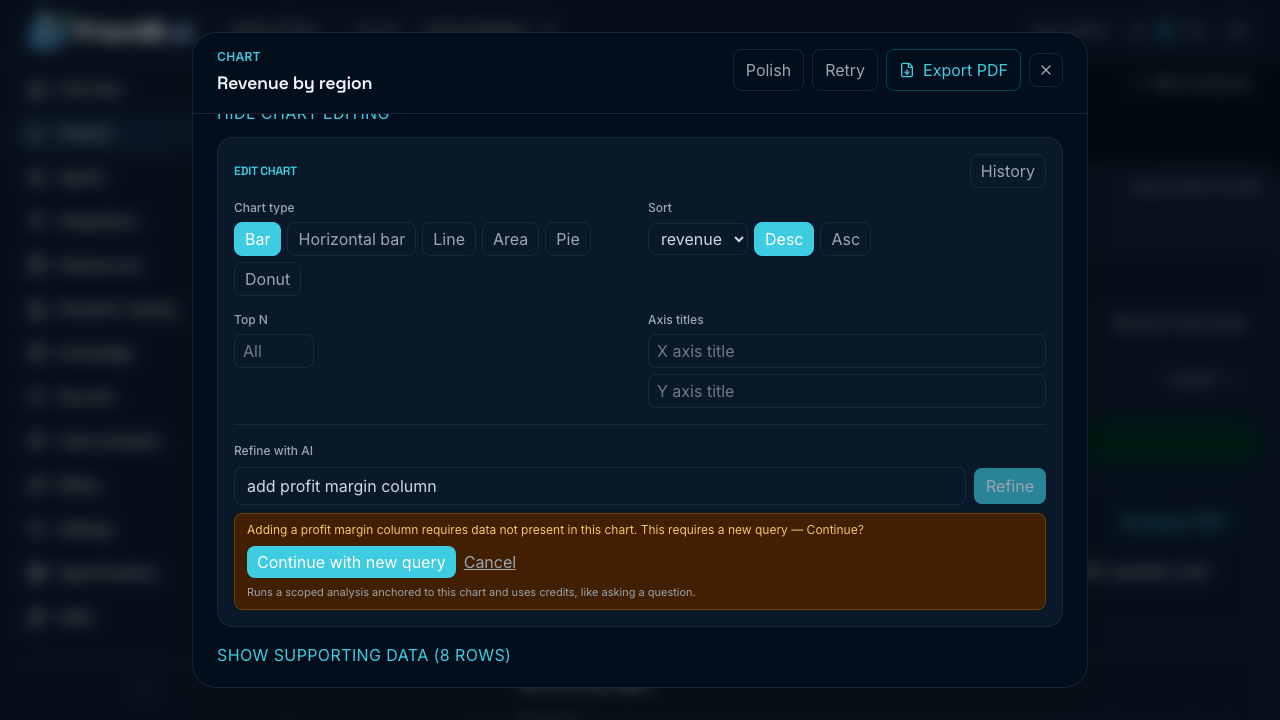
Task: Retry the chart generation
Action: pyautogui.click(x=845, y=70)
